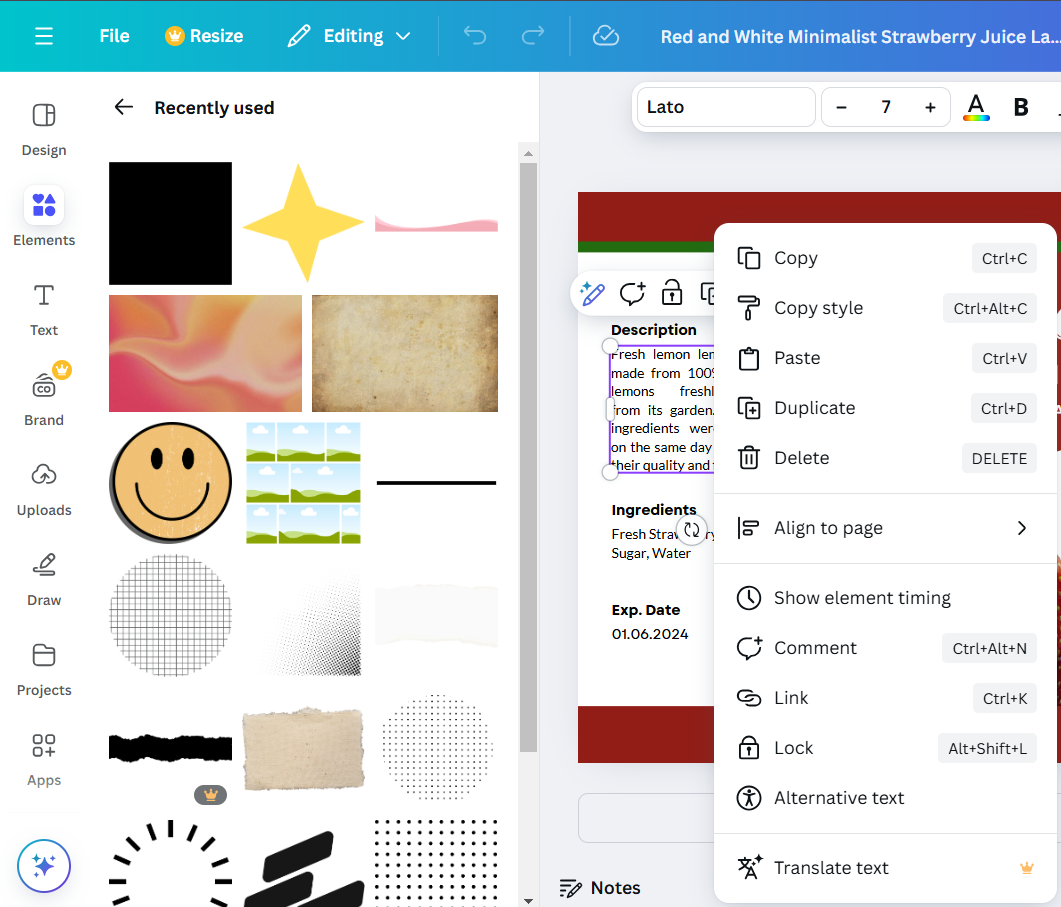Choose Translate text option

click(x=886, y=868)
